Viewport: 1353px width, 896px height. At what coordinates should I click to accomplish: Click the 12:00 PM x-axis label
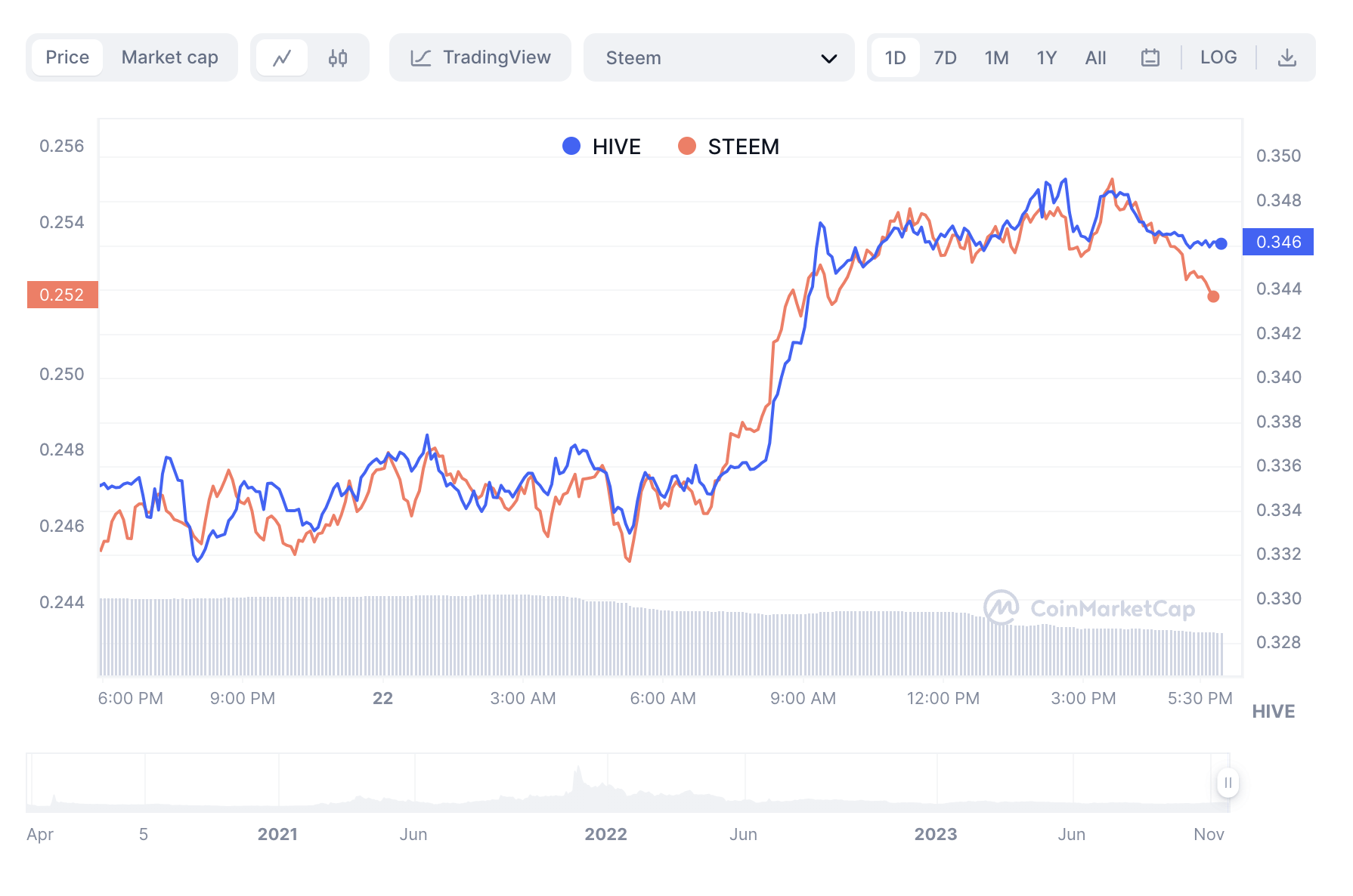(x=943, y=698)
